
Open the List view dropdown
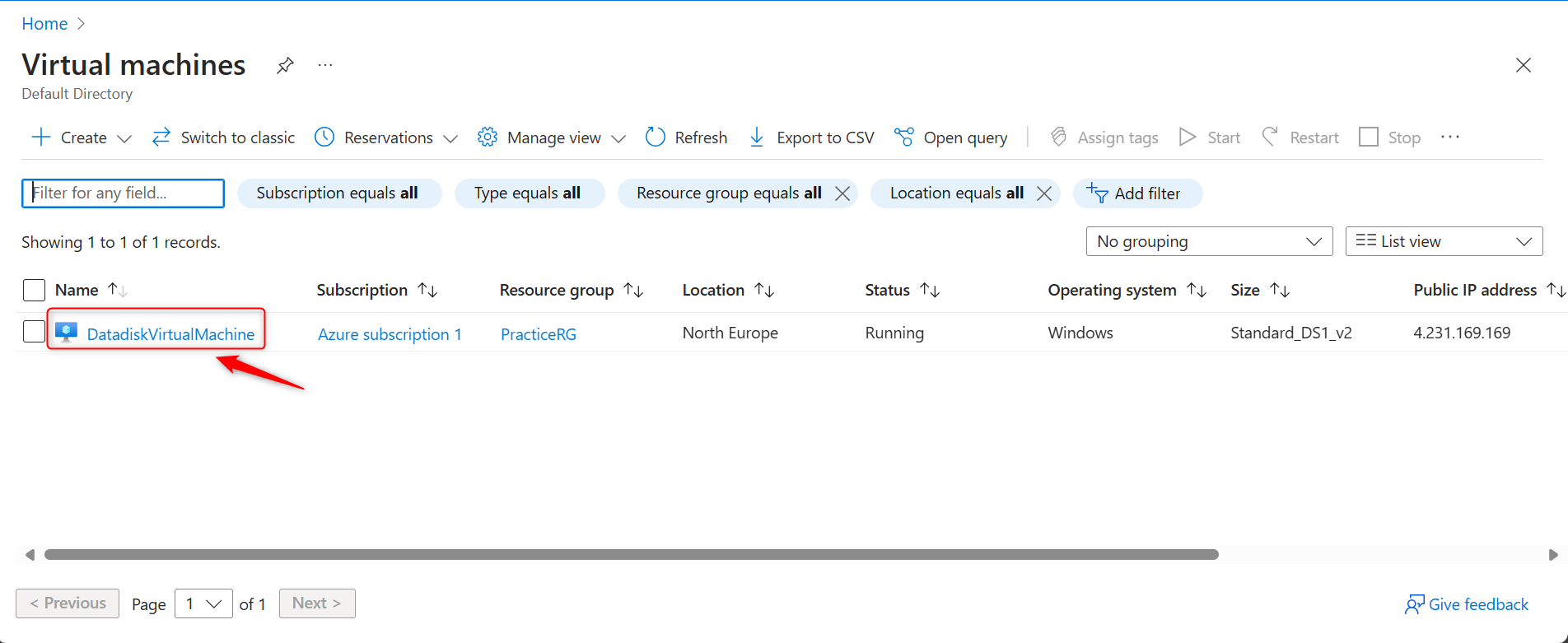1444,241
